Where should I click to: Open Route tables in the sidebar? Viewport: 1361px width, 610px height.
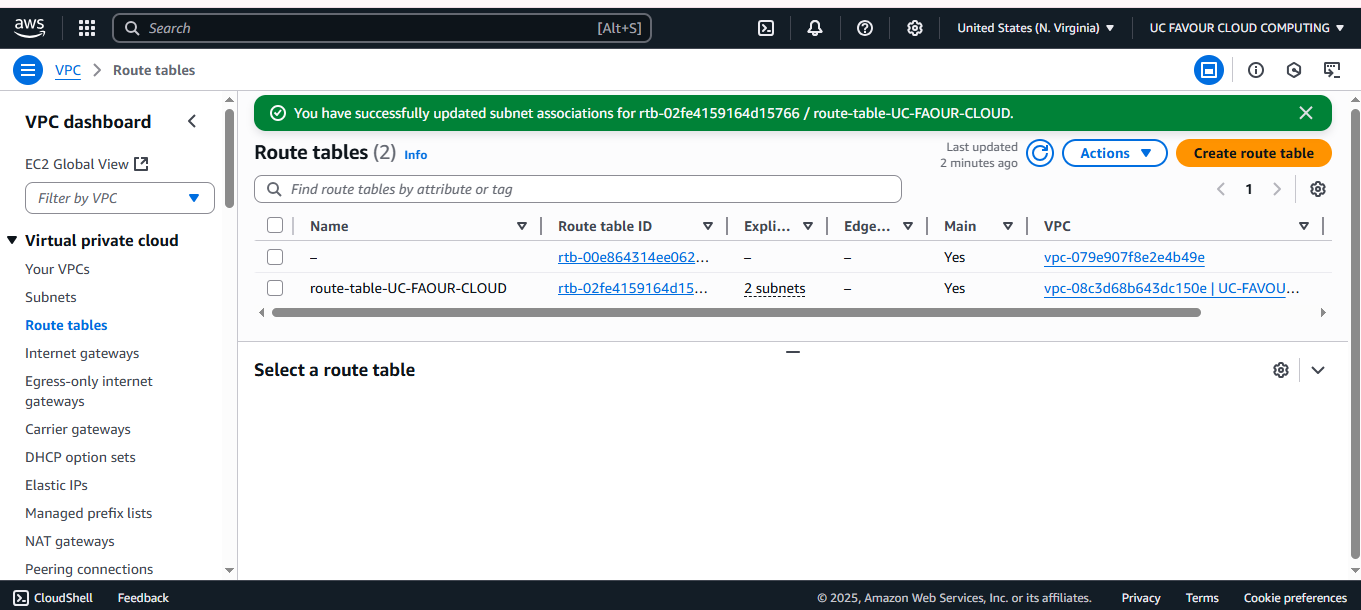point(66,325)
